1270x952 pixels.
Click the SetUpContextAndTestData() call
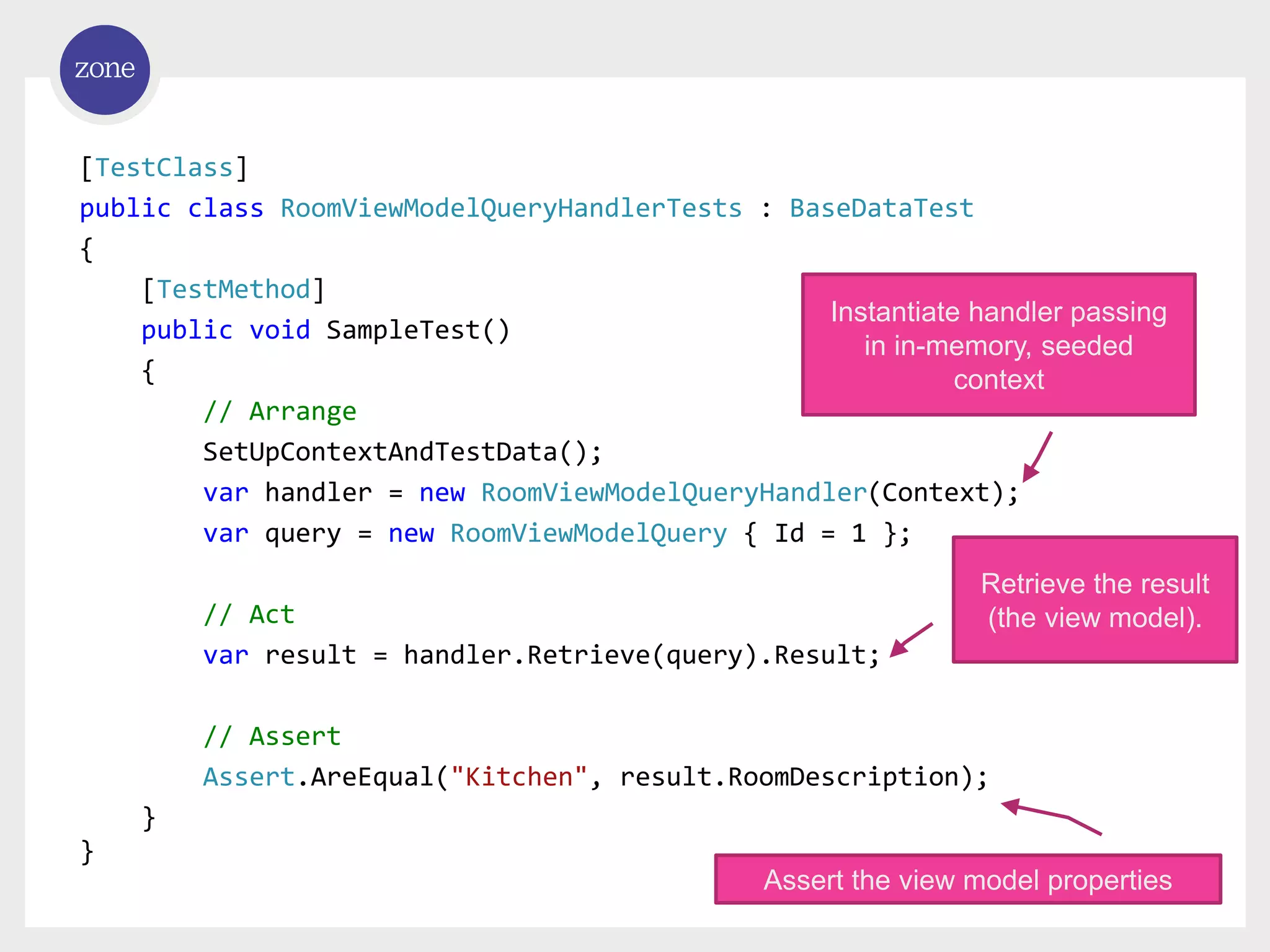pos(402,452)
